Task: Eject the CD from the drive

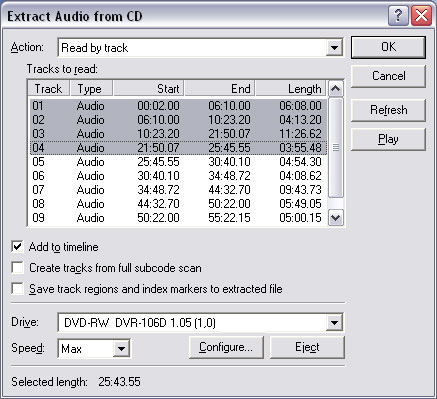Action: pyautogui.click(x=307, y=347)
